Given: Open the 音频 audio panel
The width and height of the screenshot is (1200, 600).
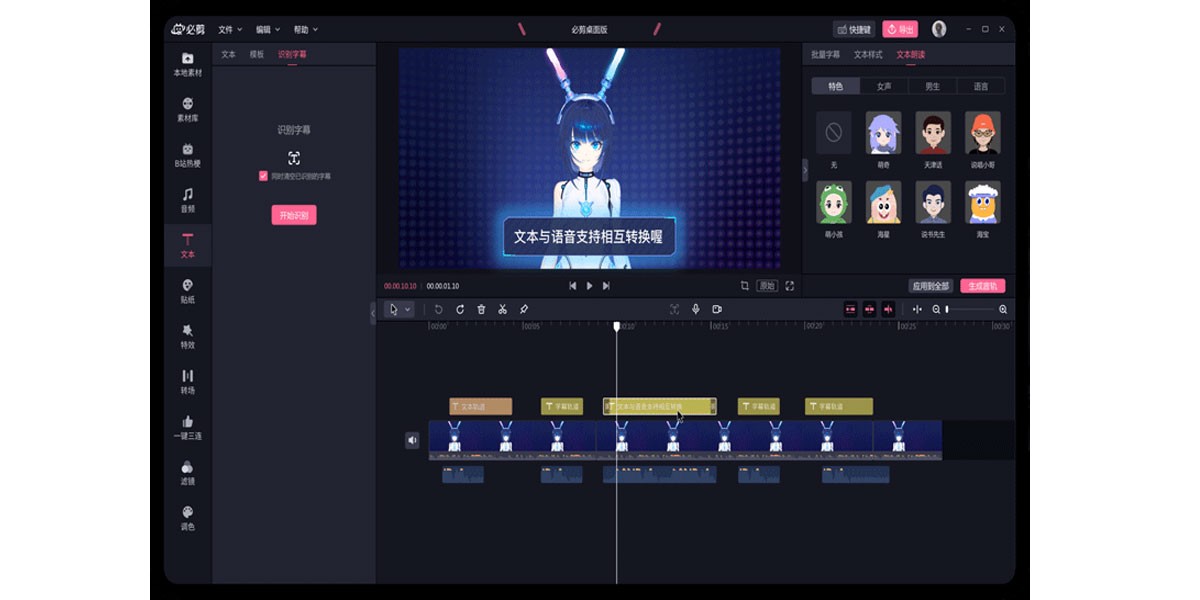Looking at the screenshot, I should [188, 200].
